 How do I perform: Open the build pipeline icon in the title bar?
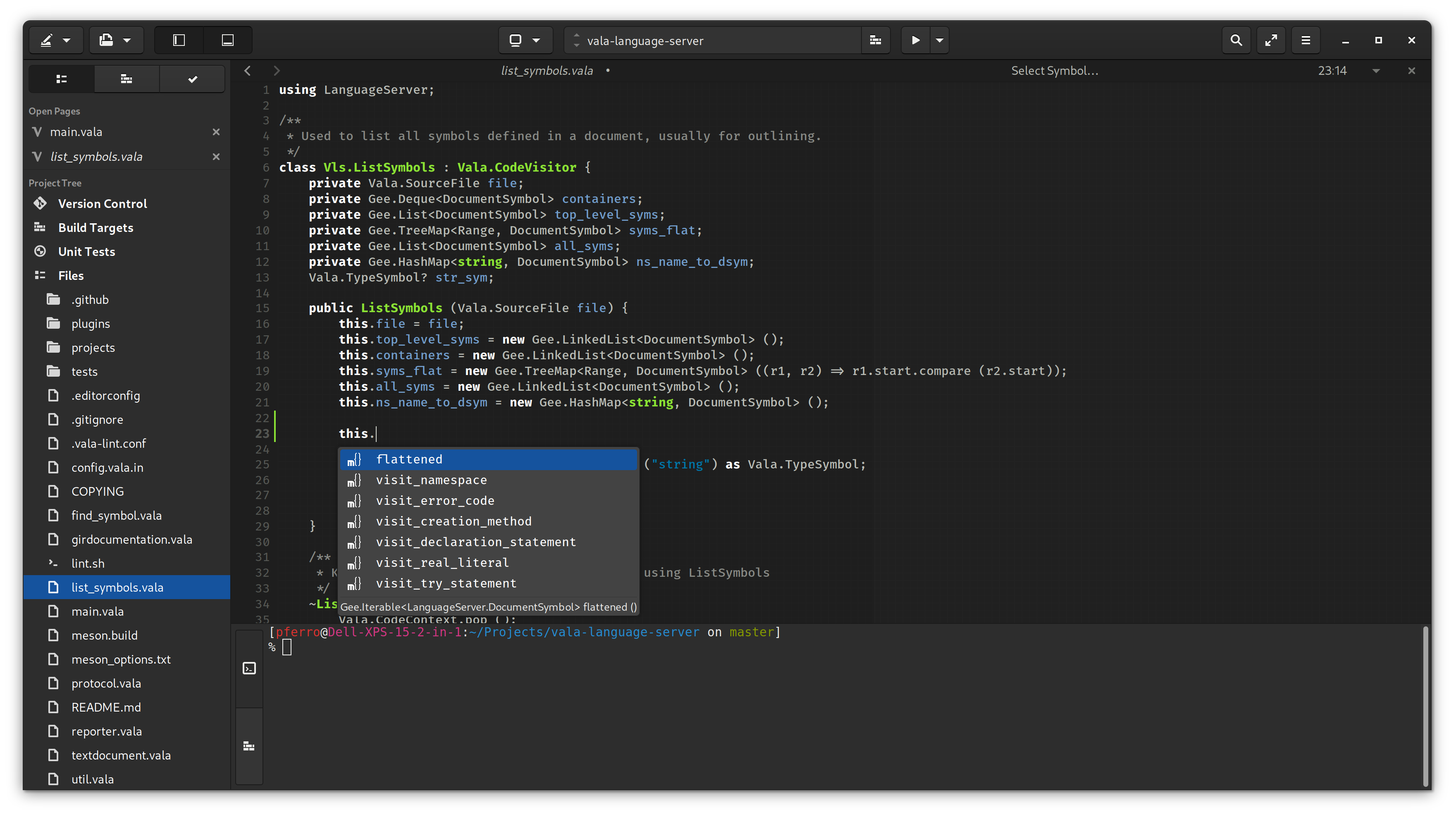coord(876,40)
